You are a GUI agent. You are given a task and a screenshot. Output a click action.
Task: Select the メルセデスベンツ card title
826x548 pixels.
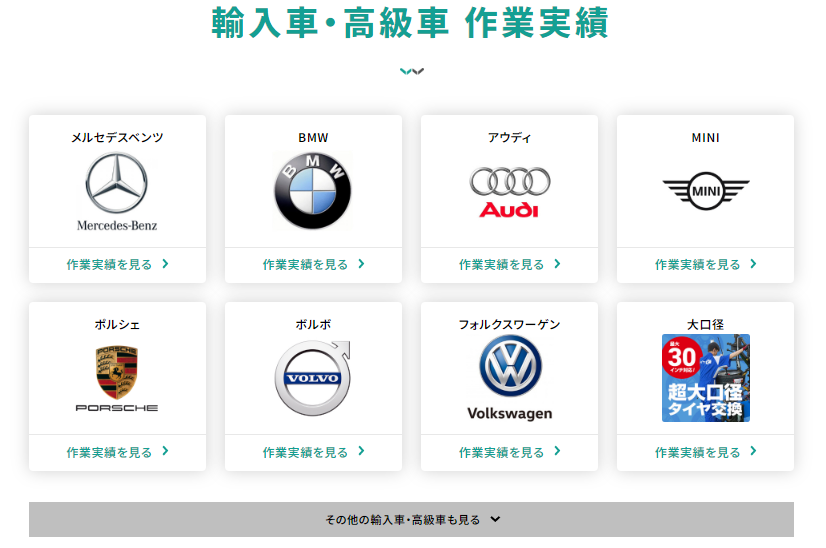[x=117, y=138]
